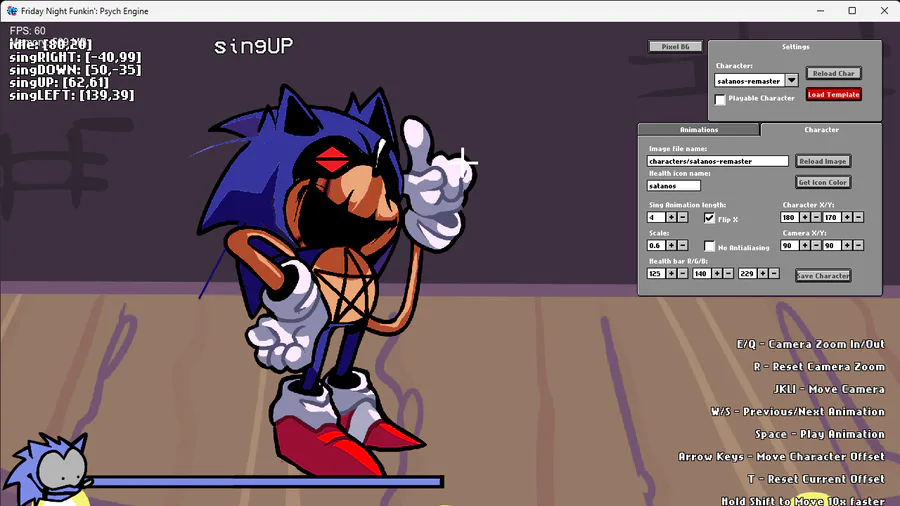The height and width of the screenshot is (506, 900).
Task: Decrease Character Y with minus
Action: click(x=858, y=217)
